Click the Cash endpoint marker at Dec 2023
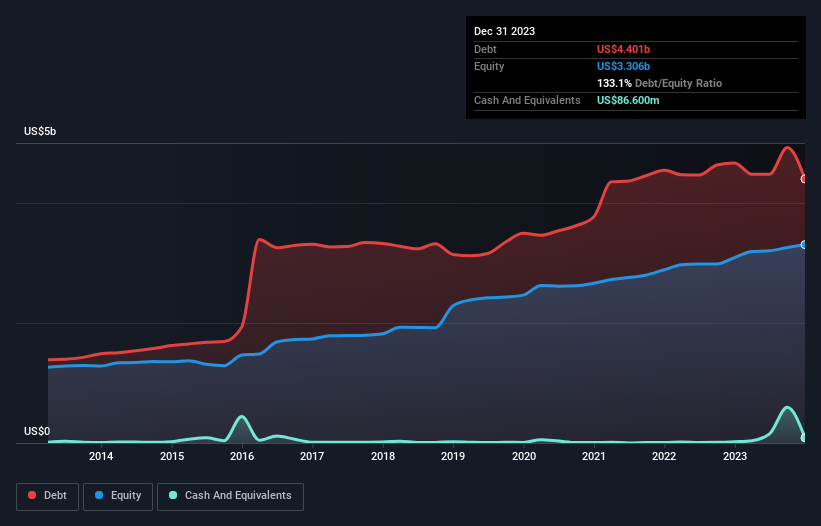 coord(804,438)
